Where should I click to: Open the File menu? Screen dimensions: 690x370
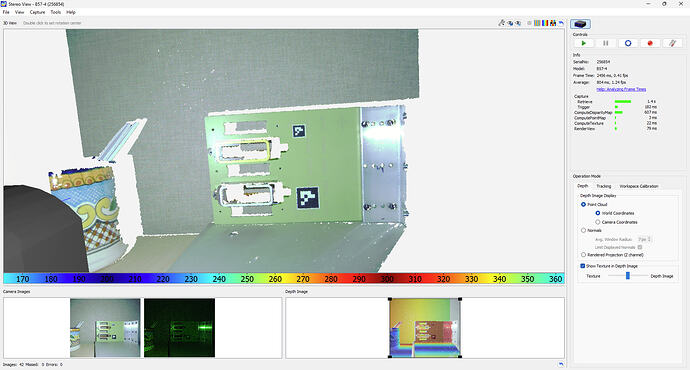tap(6, 12)
